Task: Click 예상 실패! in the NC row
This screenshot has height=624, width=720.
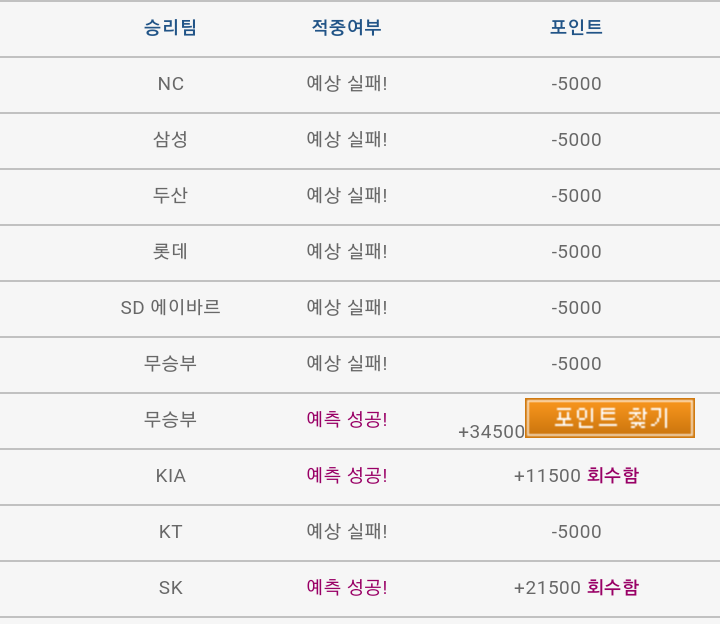Action: point(346,84)
